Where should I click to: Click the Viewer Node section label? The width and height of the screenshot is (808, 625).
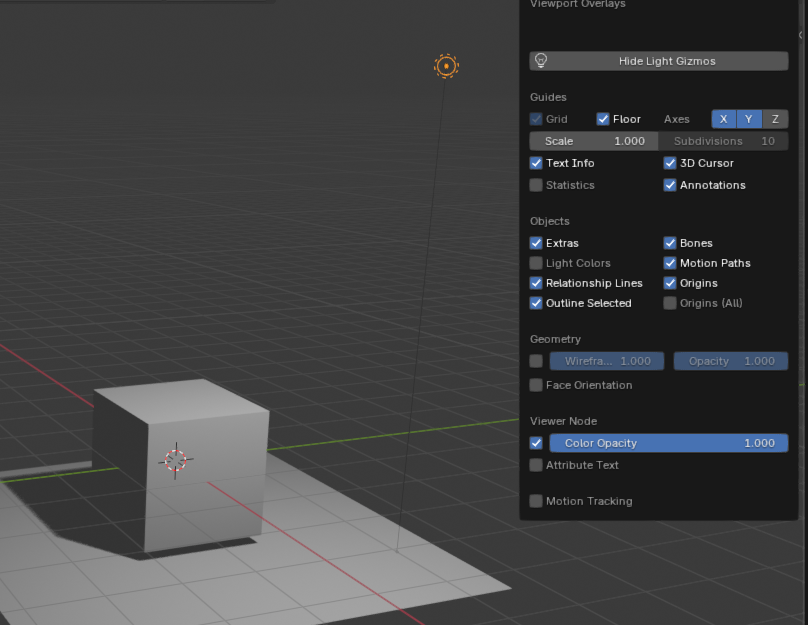click(x=564, y=421)
